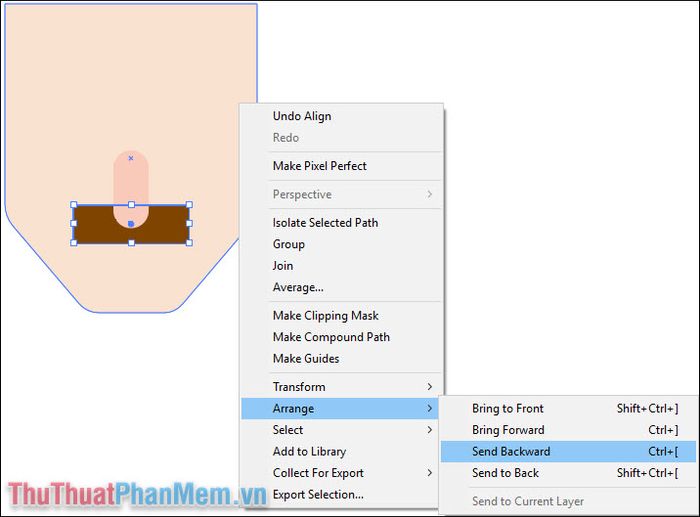Expand the Arrange submenu arrow
This screenshot has width=700, height=517.
pos(429,409)
